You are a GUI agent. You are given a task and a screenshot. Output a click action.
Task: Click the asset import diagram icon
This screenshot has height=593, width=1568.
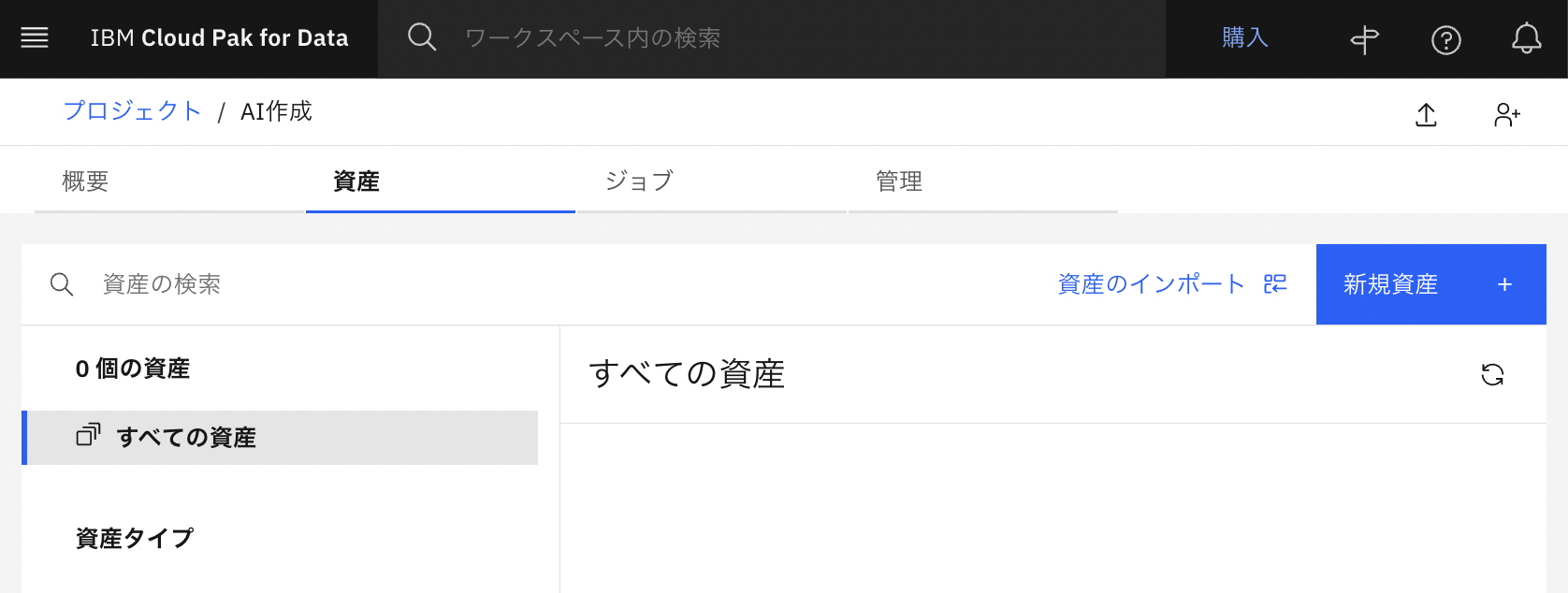(1276, 283)
